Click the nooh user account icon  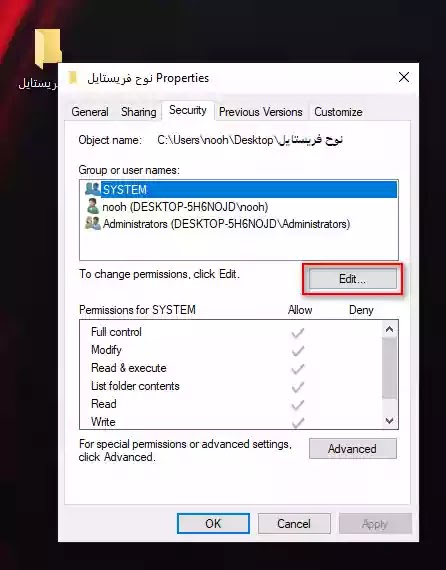(93, 206)
